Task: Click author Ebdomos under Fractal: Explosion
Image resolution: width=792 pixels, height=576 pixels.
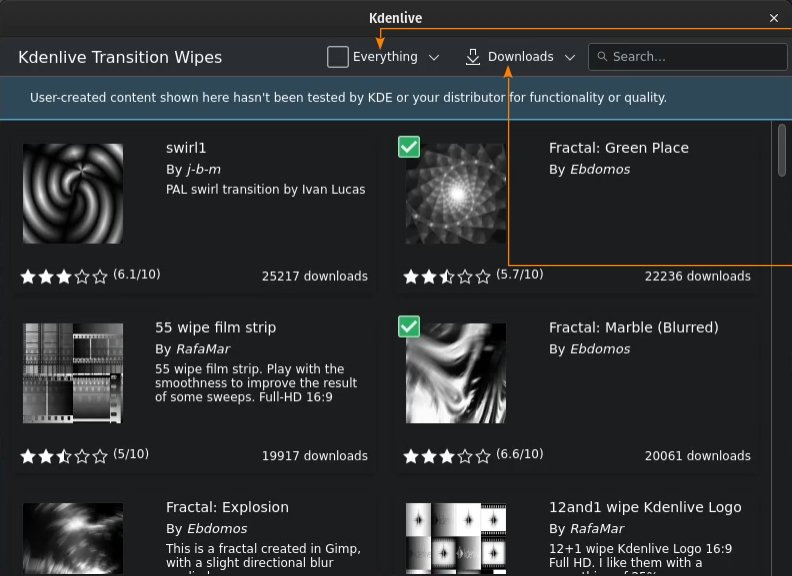Action: [217, 529]
